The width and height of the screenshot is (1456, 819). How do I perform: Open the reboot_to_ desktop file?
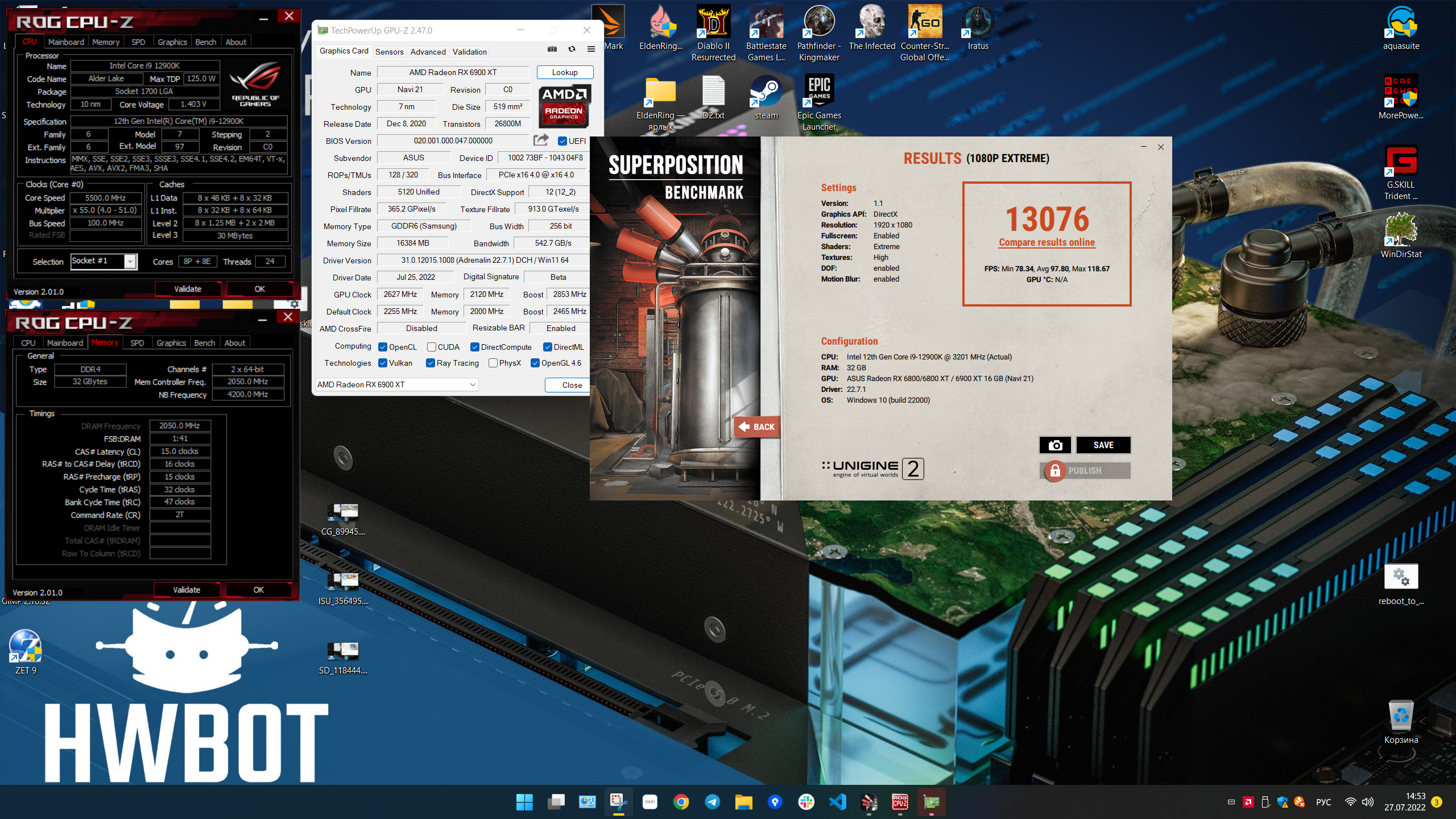click(x=1401, y=584)
